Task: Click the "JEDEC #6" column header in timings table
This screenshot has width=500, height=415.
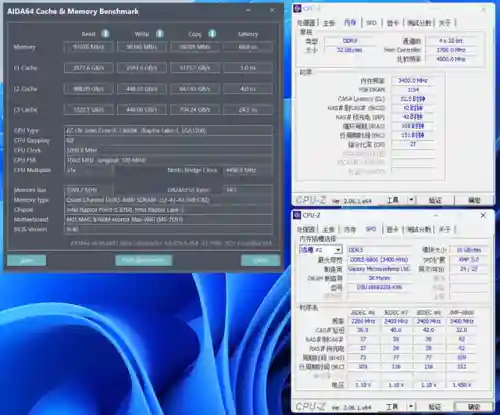Action: tap(363, 312)
